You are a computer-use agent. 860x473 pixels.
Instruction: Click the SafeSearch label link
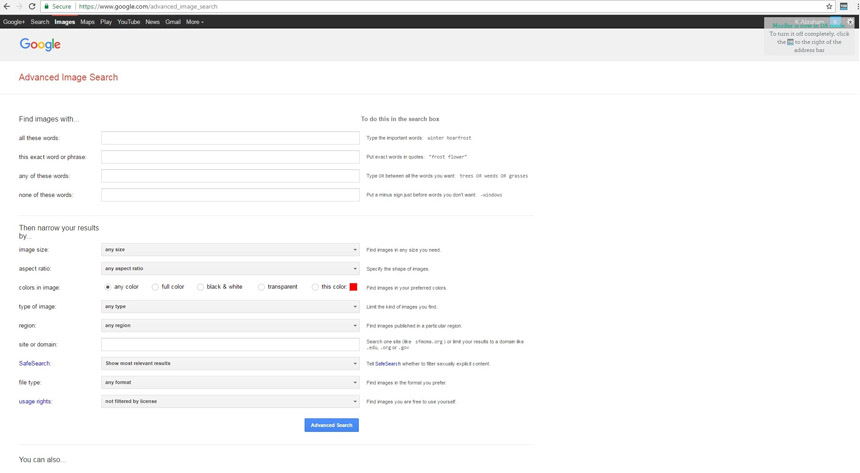[34, 363]
